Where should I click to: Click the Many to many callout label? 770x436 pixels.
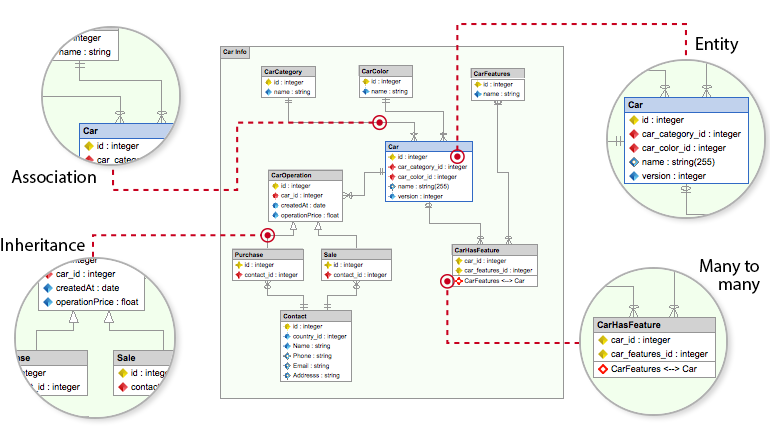[x=724, y=276]
